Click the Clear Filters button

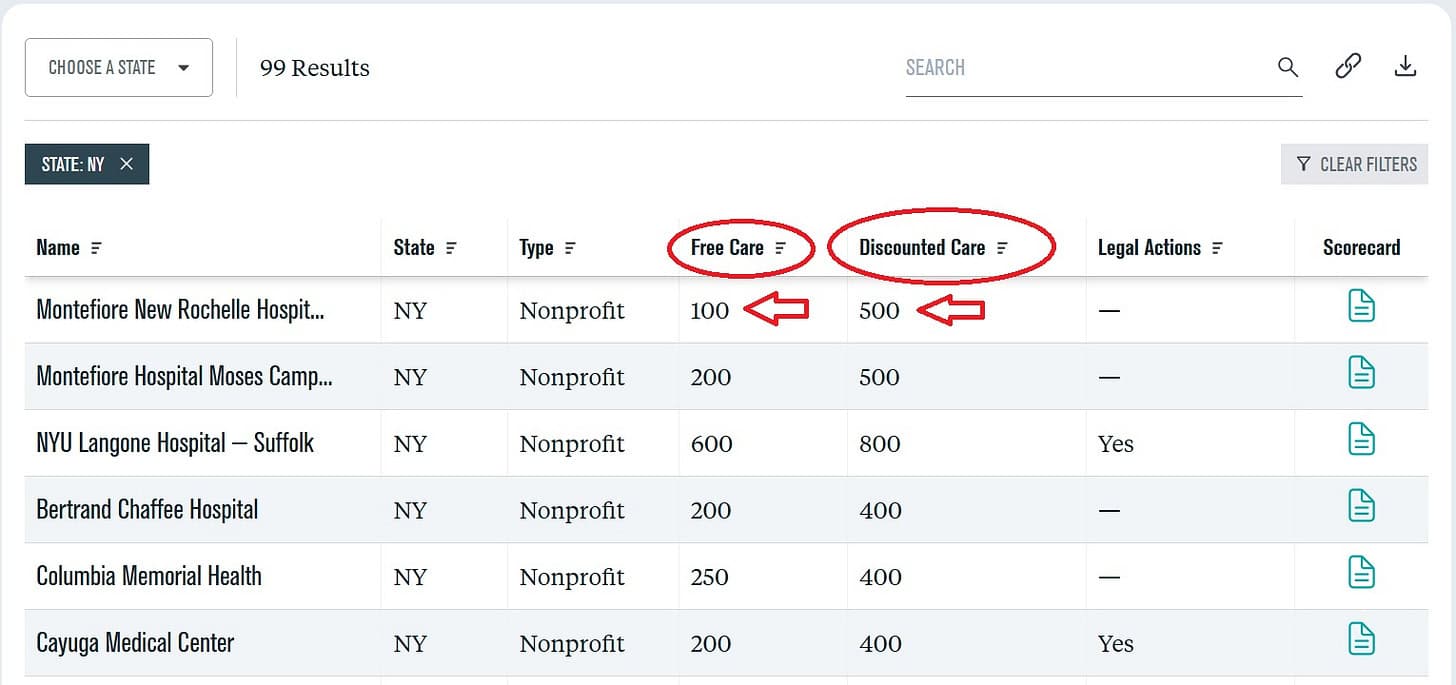(x=1355, y=164)
